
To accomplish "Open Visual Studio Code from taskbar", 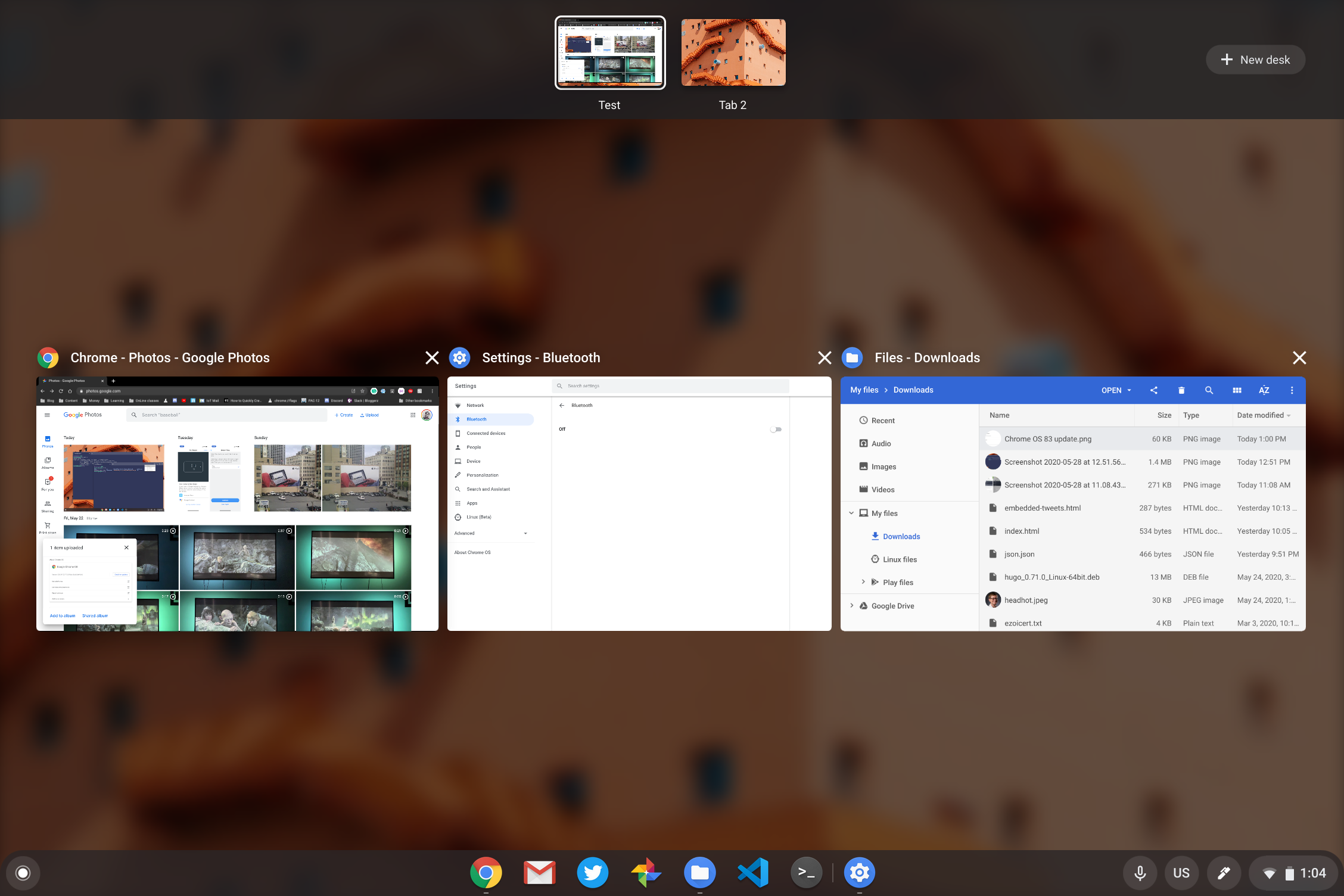I will click(x=753, y=872).
